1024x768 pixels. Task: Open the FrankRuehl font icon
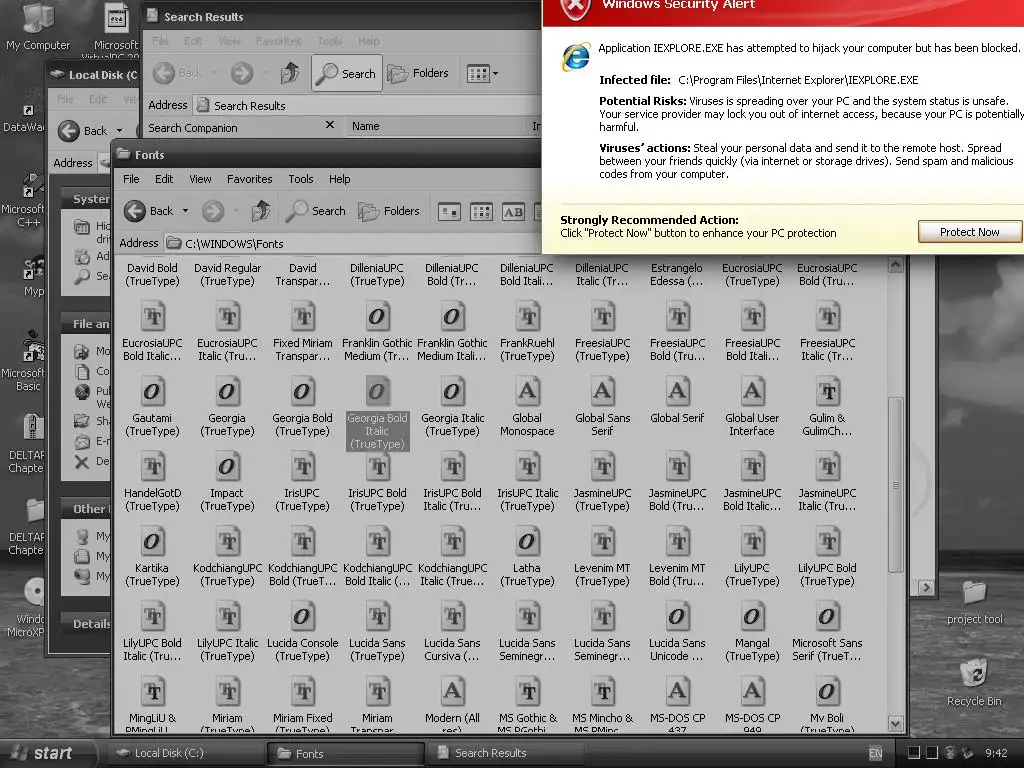pyautogui.click(x=527, y=316)
